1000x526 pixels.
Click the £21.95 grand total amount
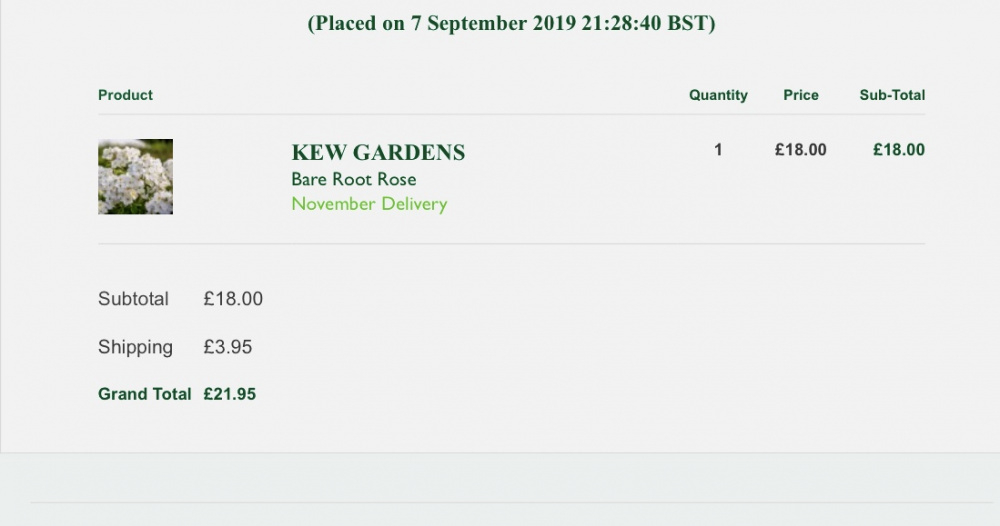coord(230,394)
